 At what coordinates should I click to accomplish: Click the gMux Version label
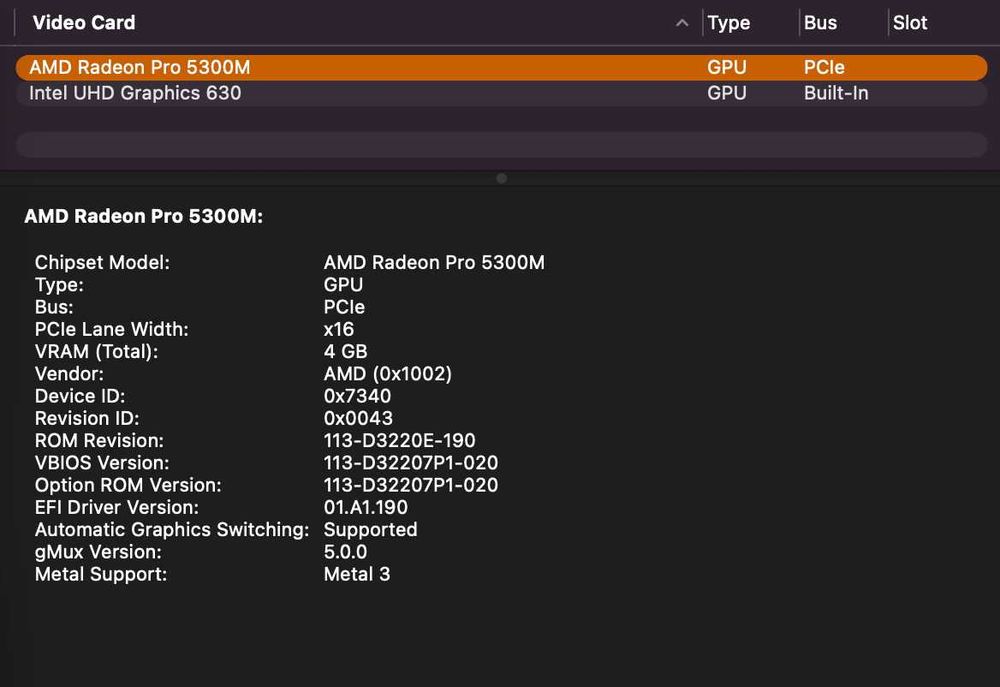click(x=98, y=552)
